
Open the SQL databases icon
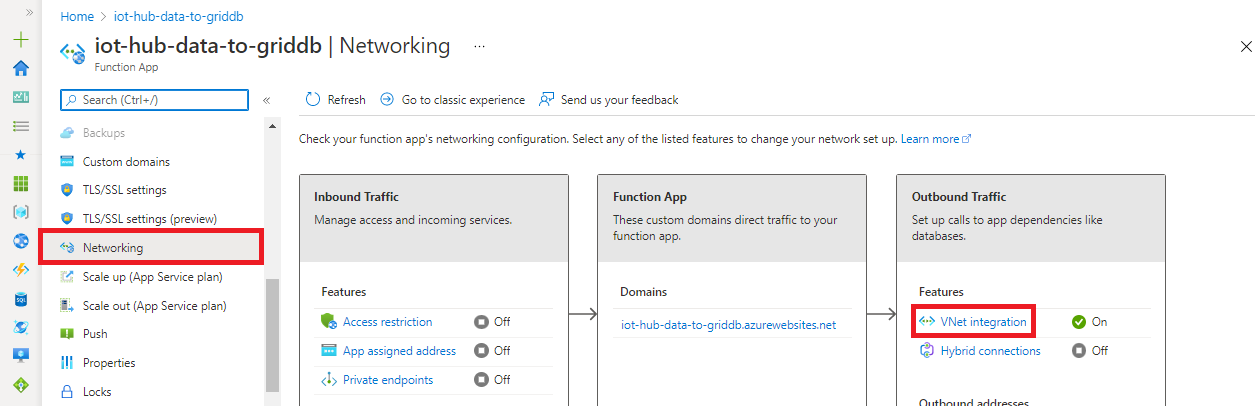20,299
